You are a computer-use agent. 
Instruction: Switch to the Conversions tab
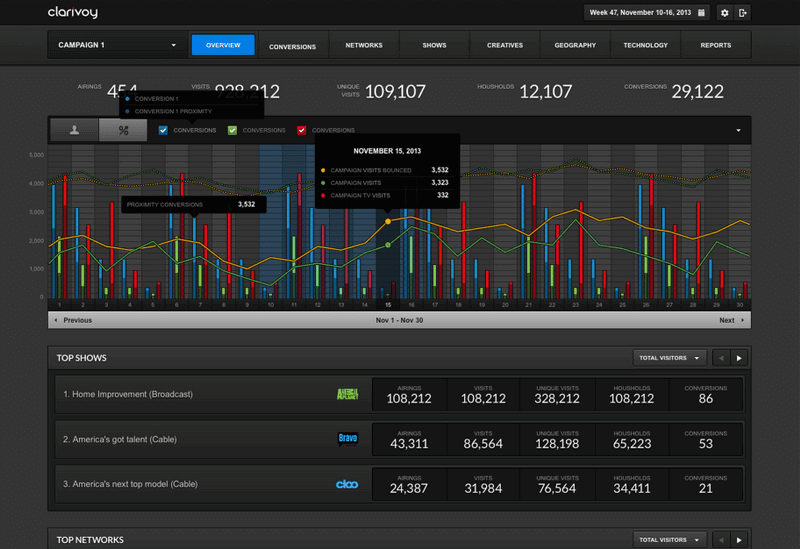coord(292,46)
